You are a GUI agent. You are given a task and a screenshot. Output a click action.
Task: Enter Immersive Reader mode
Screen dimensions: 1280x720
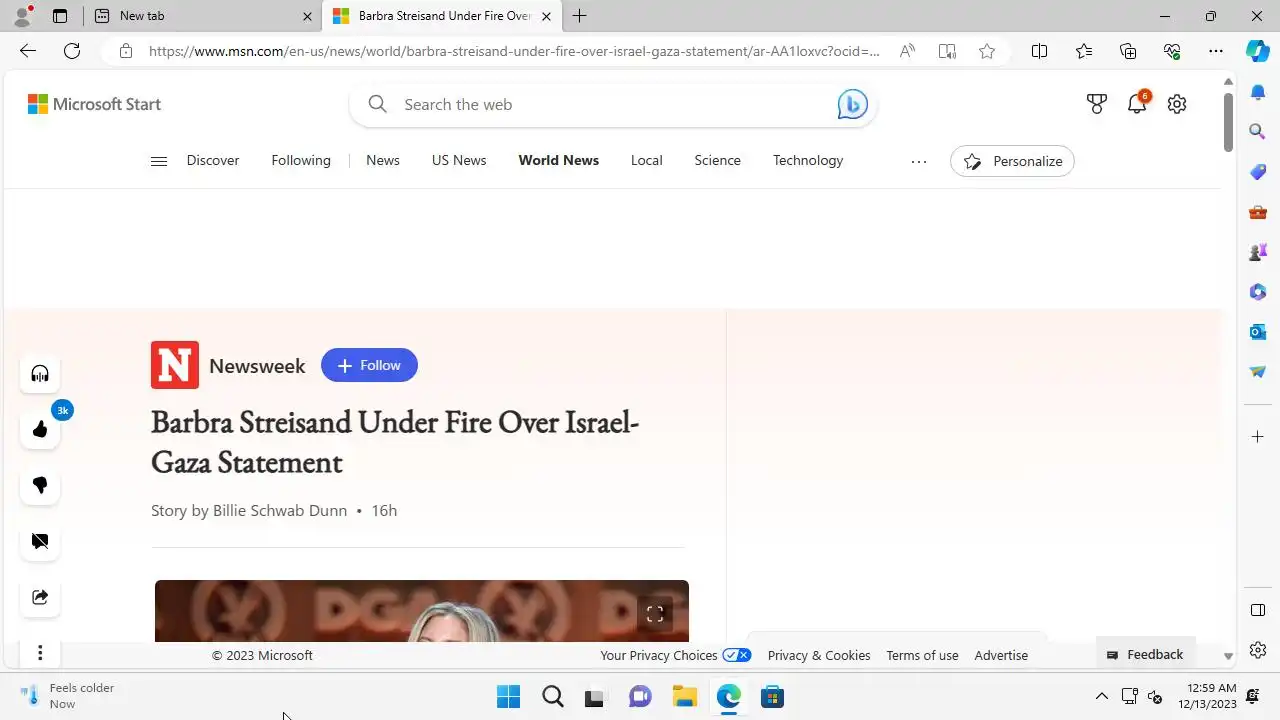point(947,51)
